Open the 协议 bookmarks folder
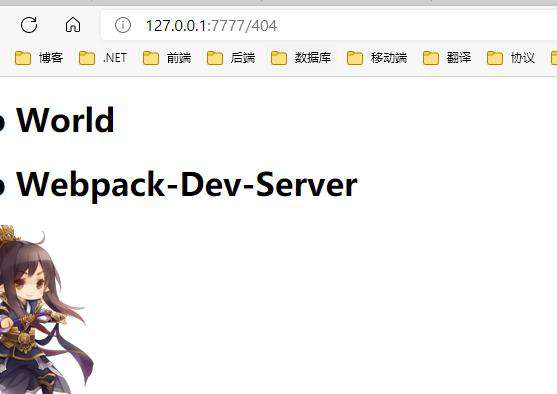The height and width of the screenshot is (394, 557). point(511,58)
